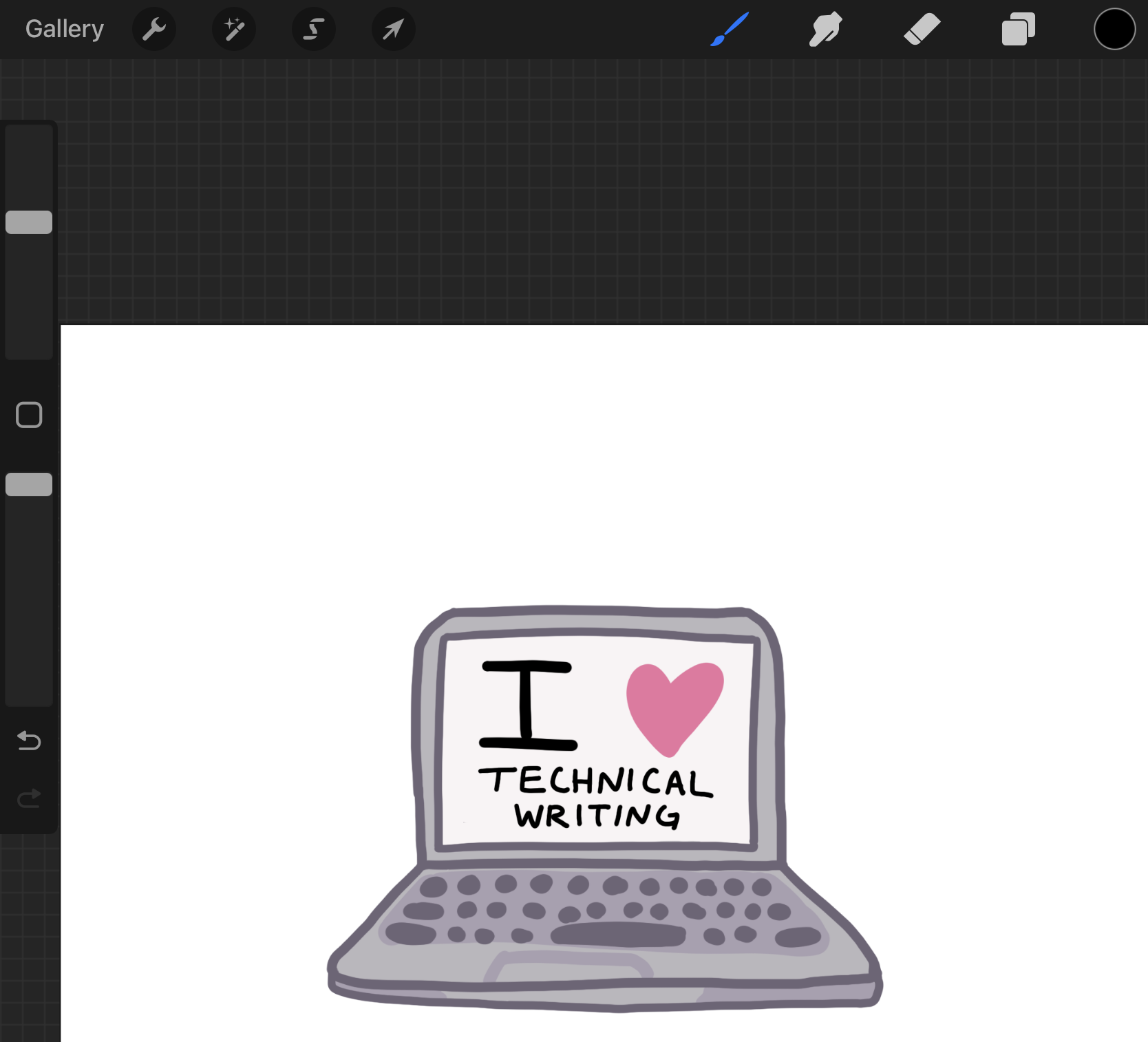Adjust the brush opacity slider
The width and height of the screenshot is (1148, 1042).
click(28, 484)
